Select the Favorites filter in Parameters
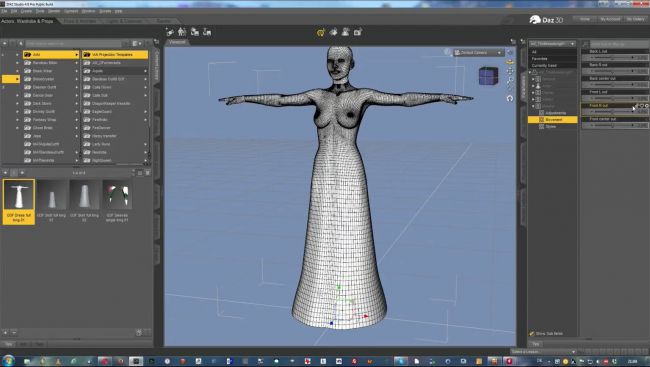 pyautogui.click(x=540, y=59)
